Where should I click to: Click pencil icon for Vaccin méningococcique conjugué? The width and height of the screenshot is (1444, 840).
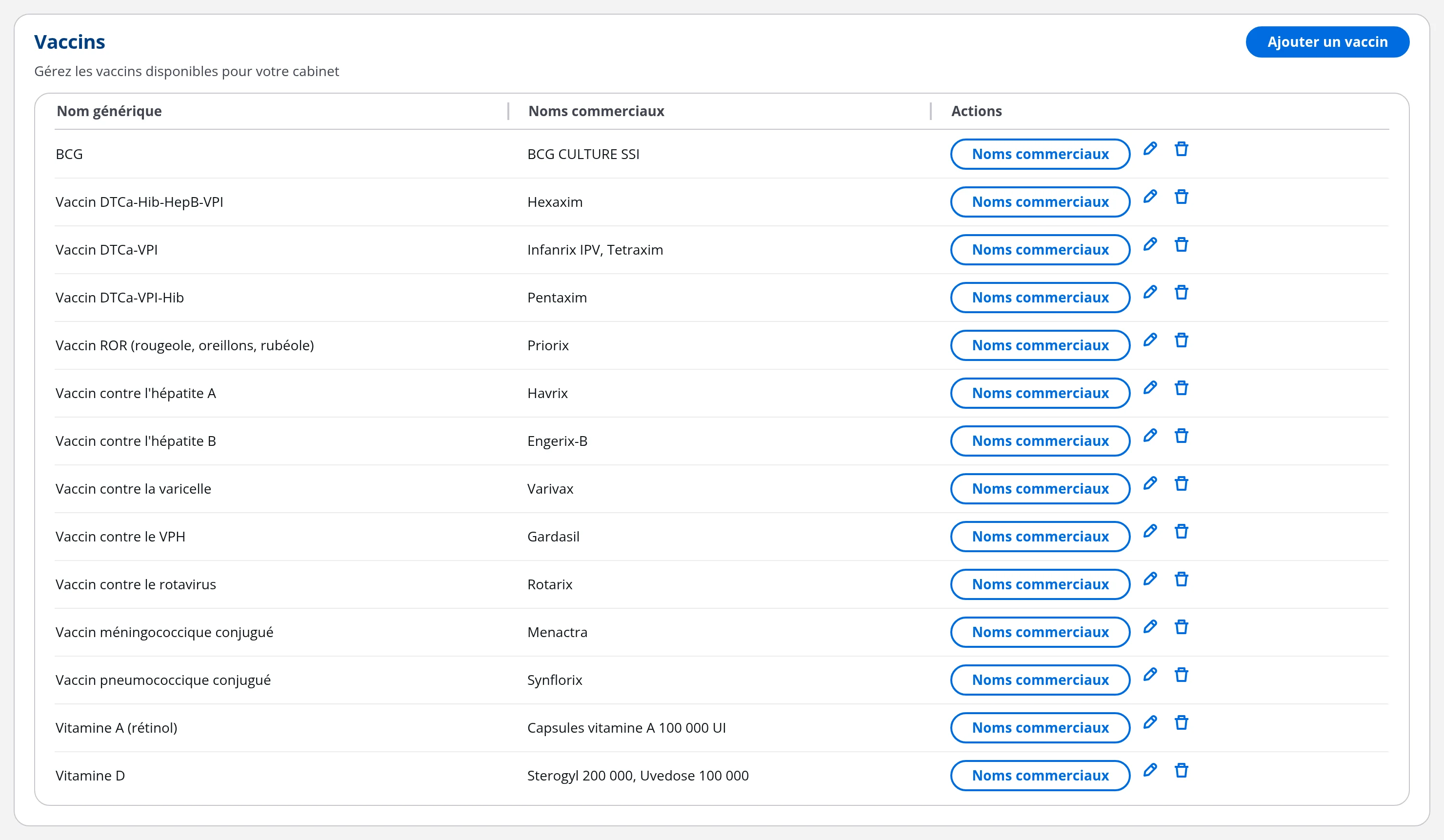pos(1149,627)
